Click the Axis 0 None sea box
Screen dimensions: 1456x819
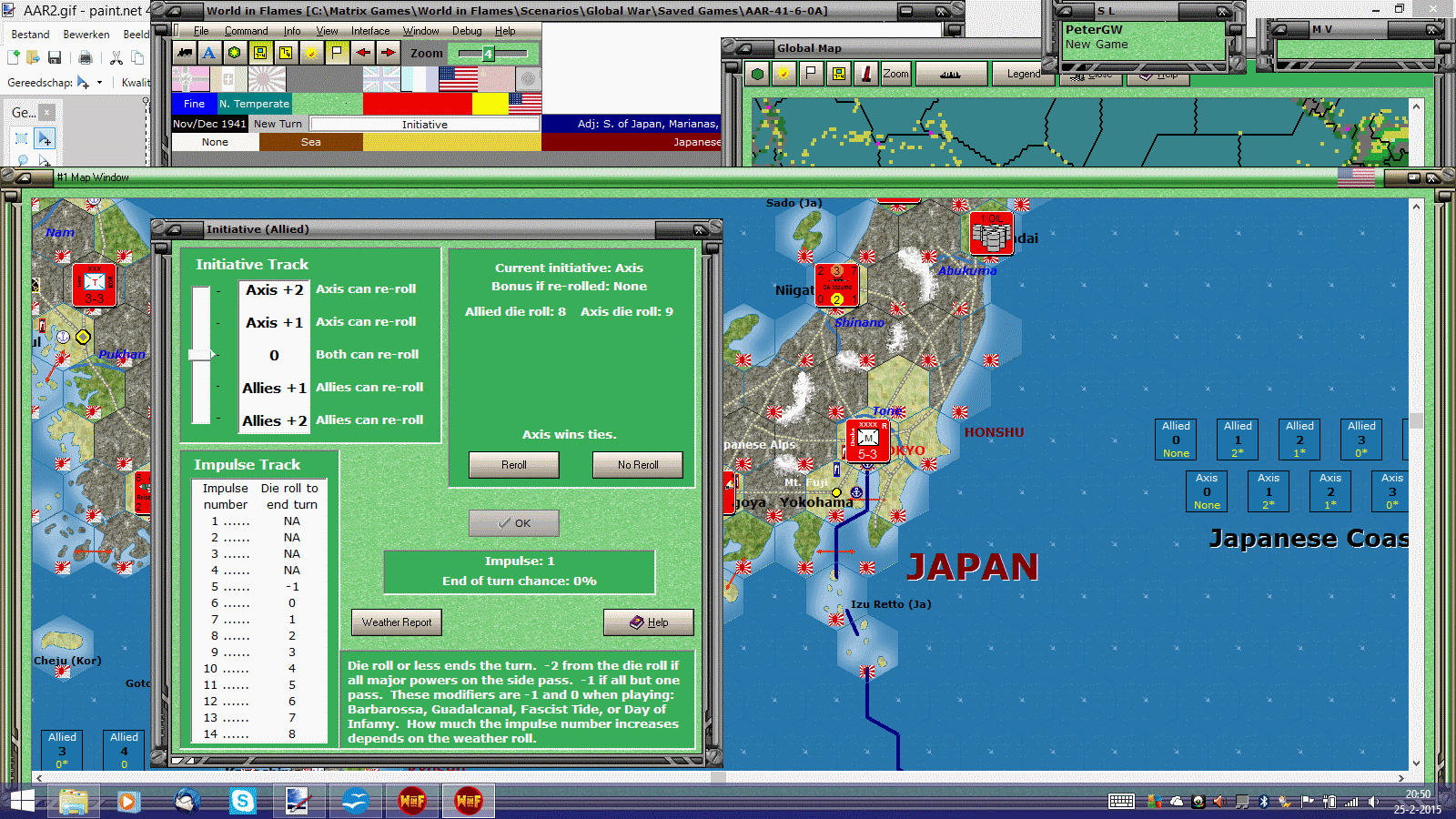pyautogui.click(x=1207, y=491)
